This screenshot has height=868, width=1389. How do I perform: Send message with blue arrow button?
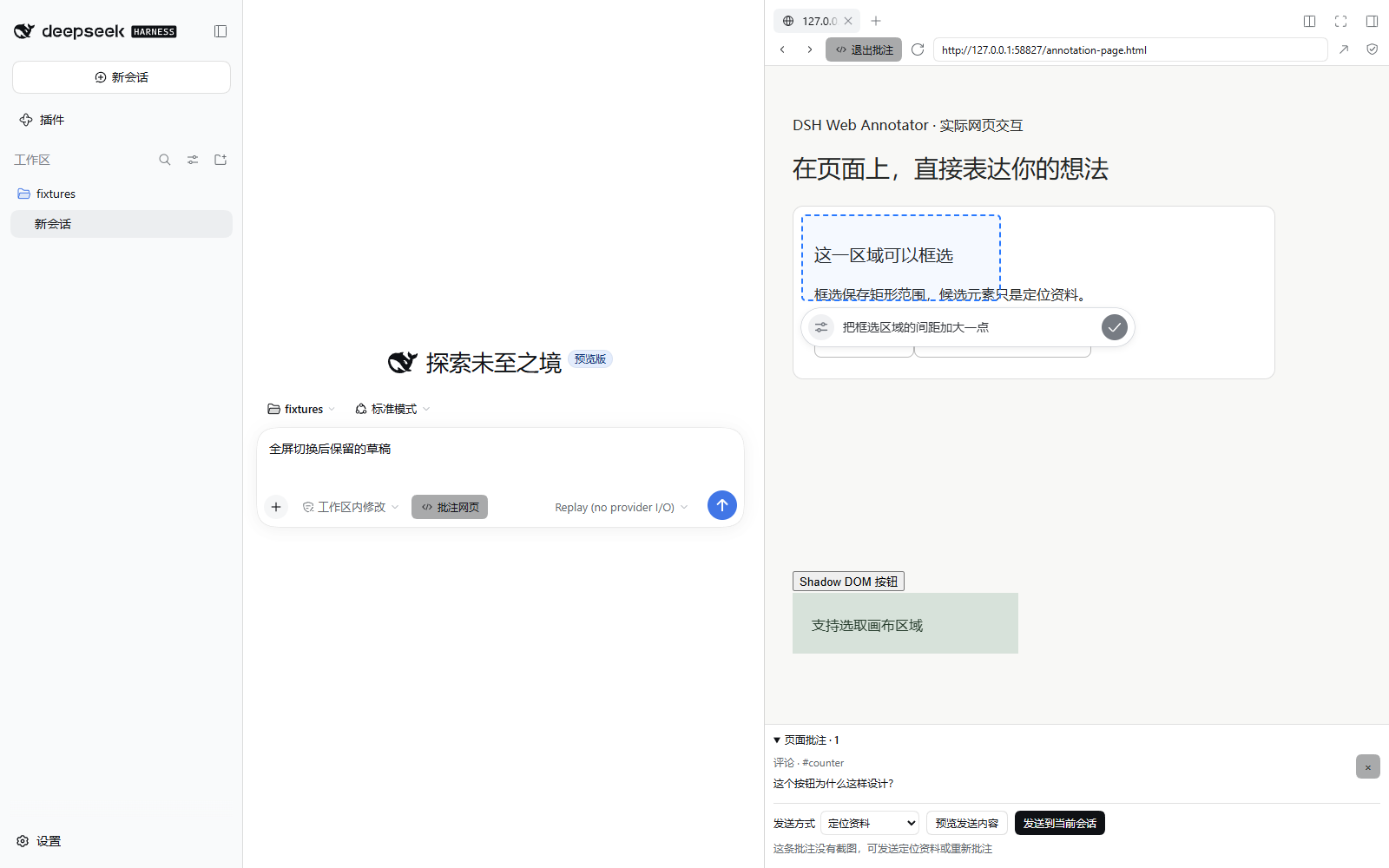pyautogui.click(x=722, y=505)
